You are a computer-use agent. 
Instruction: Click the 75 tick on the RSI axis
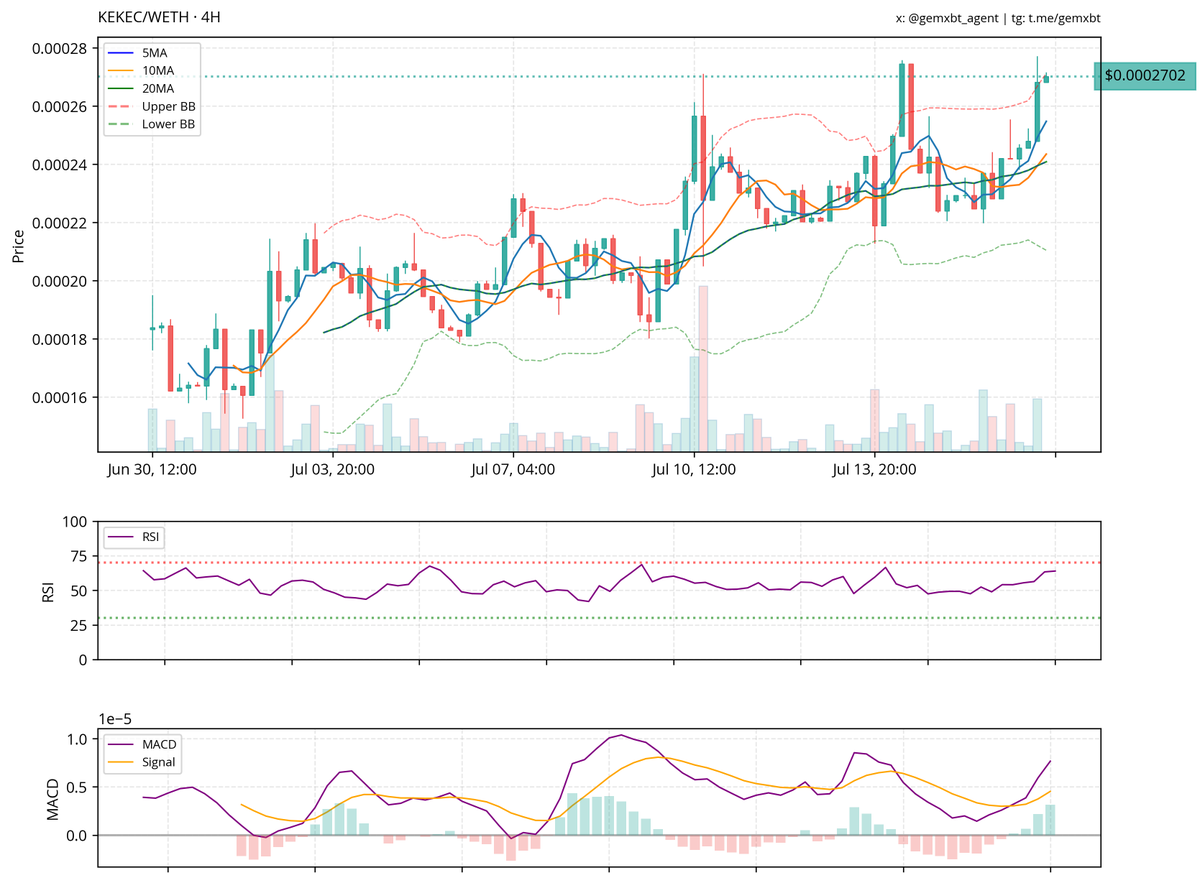point(80,557)
